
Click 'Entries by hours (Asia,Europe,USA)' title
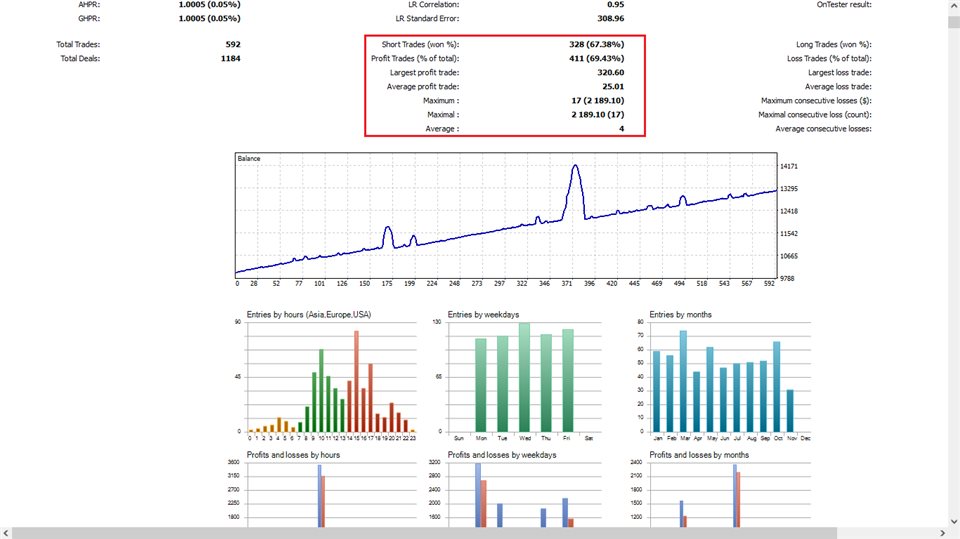309,314
